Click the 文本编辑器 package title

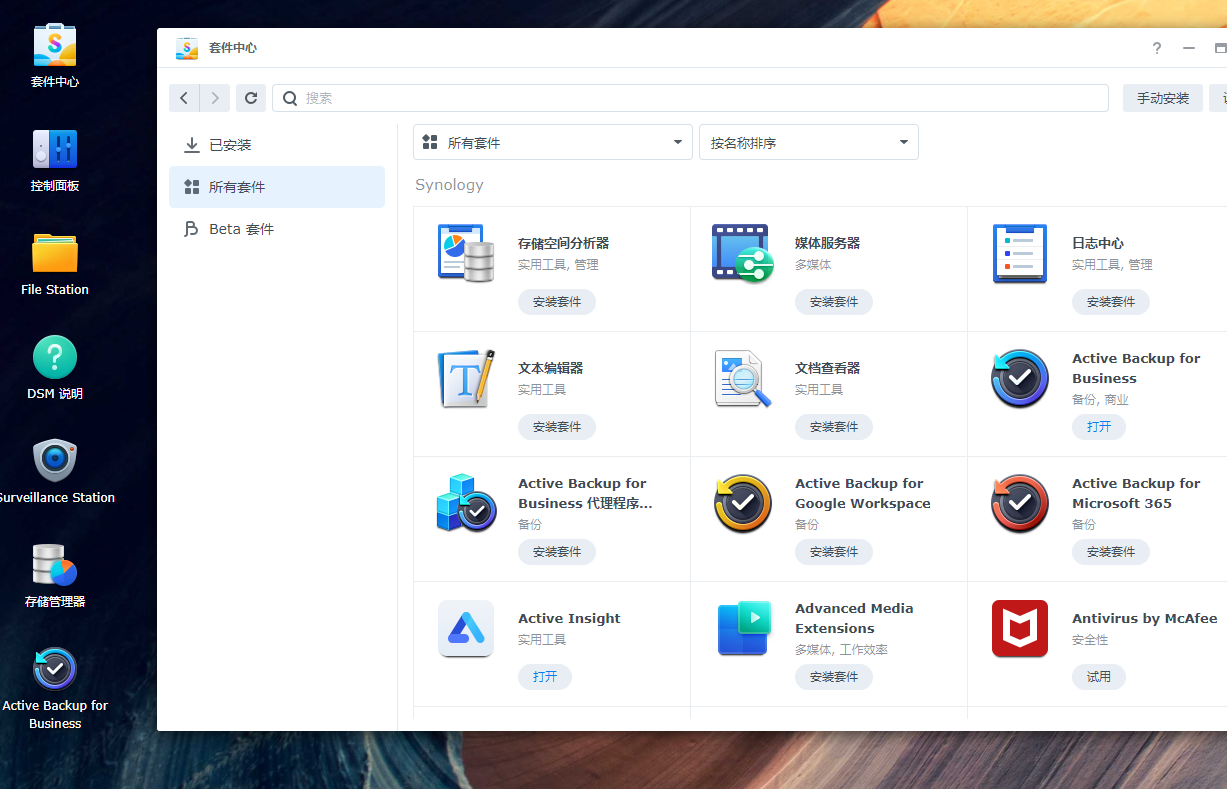pos(550,368)
